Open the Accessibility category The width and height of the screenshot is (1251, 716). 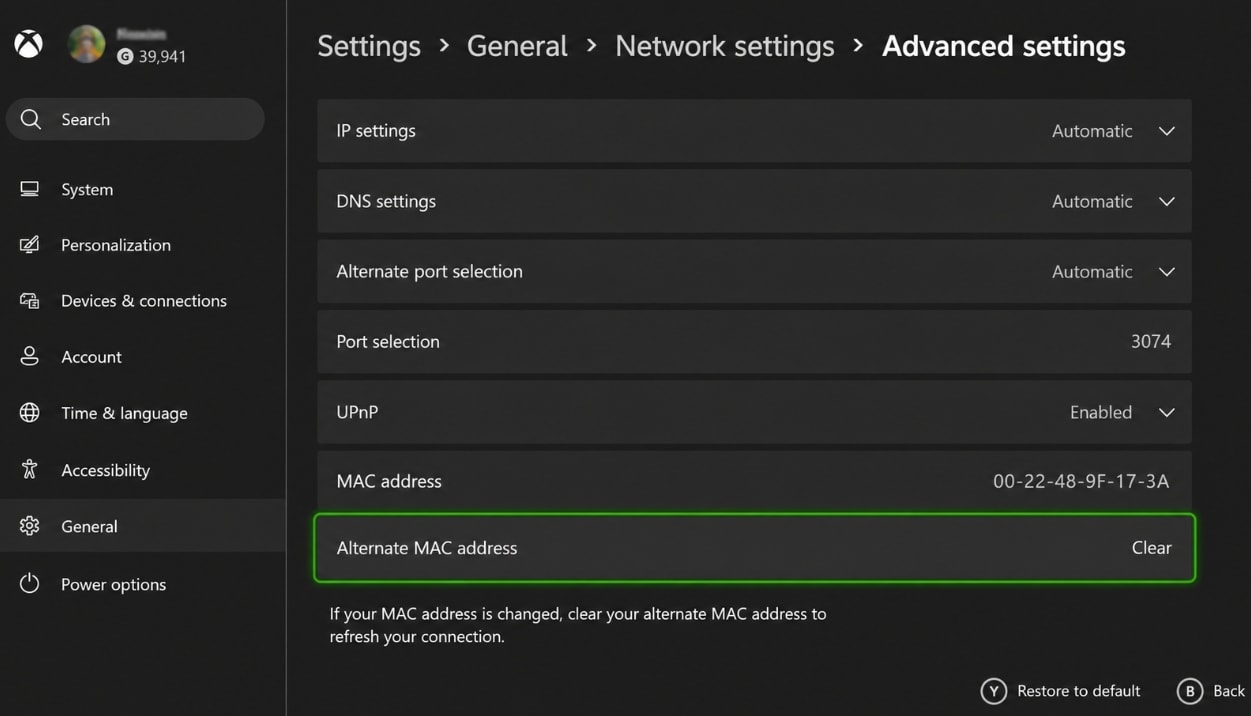click(x=105, y=470)
